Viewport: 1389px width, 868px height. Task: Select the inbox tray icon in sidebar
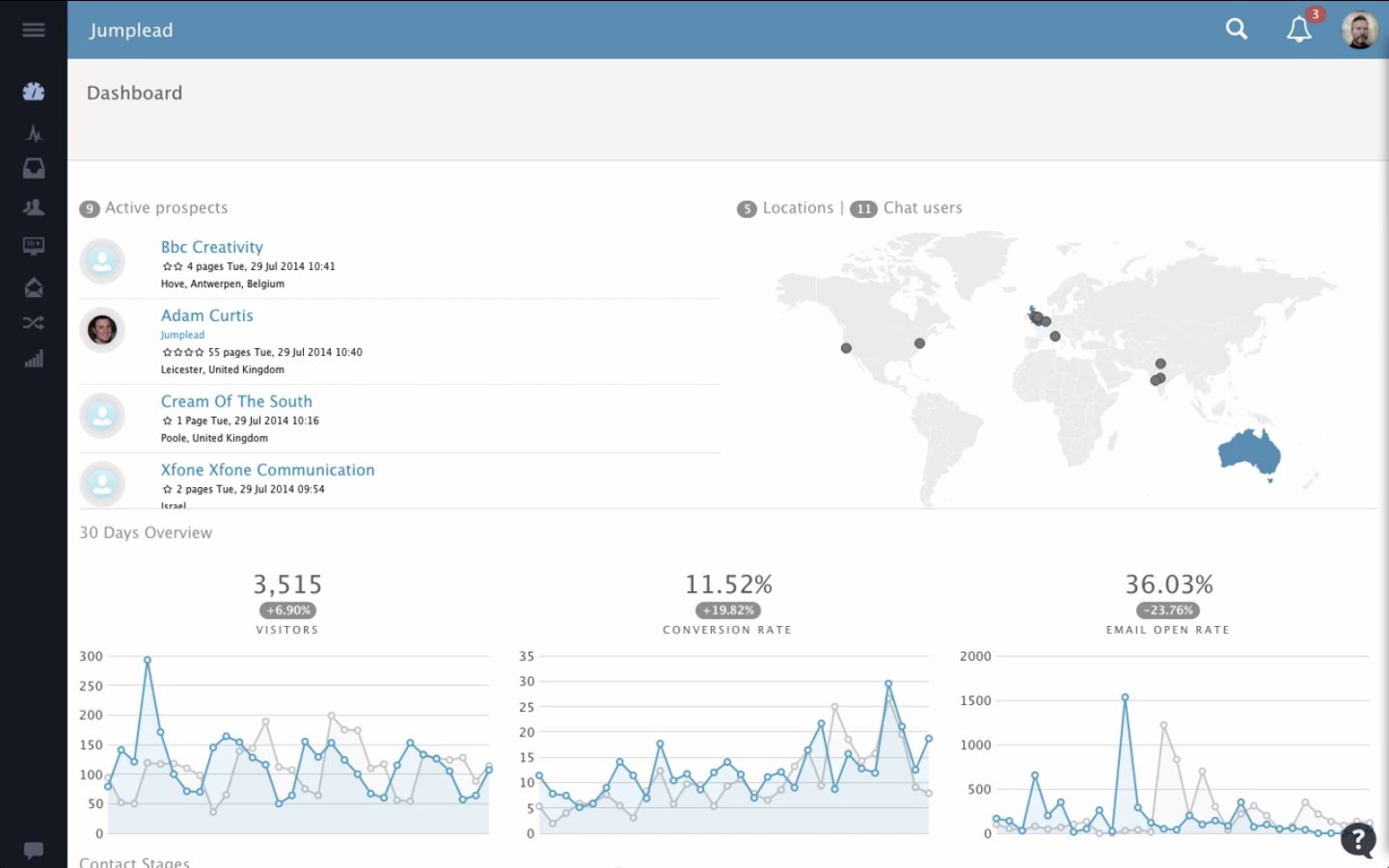[x=34, y=169]
